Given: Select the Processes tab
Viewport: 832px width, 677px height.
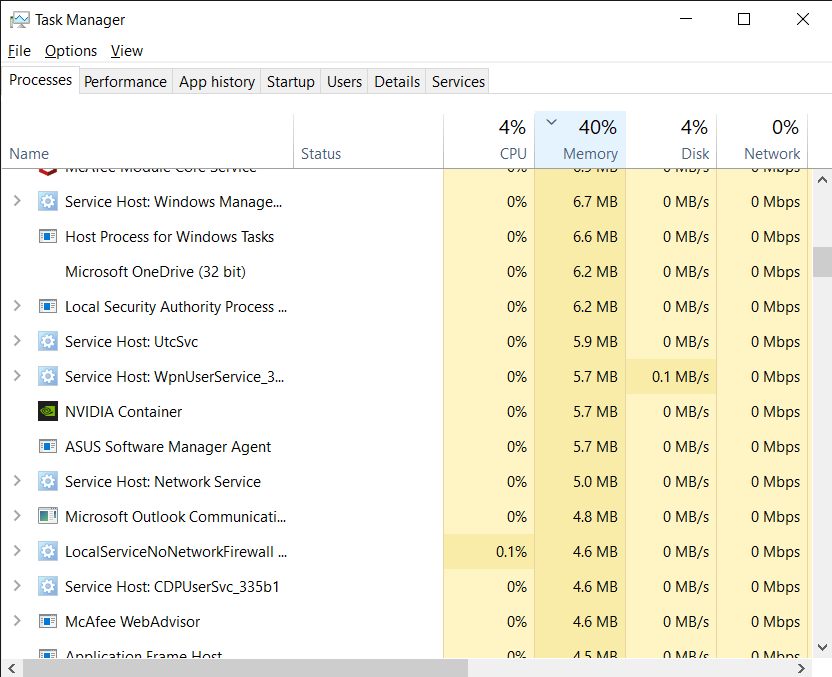Looking at the screenshot, I should [40, 80].
